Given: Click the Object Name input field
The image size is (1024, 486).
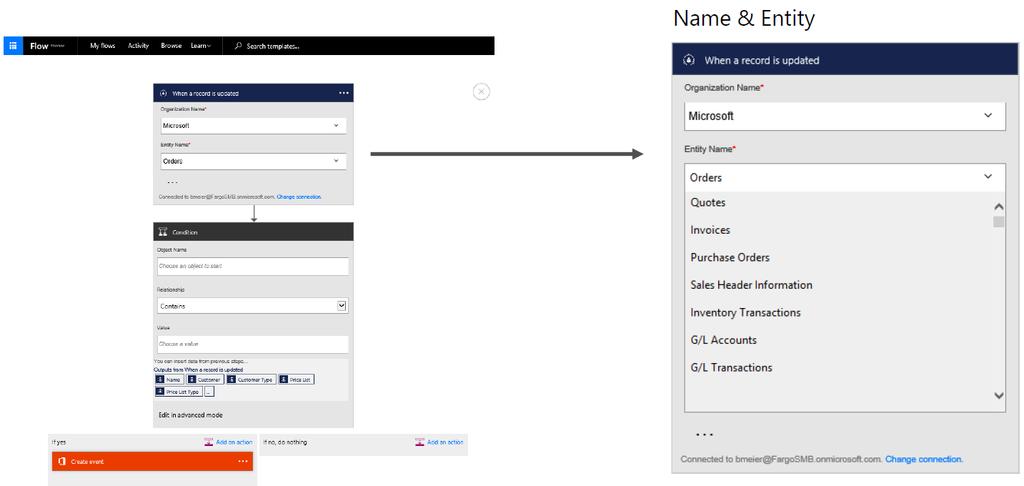Looking at the screenshot, I should [x=253, y=267].
